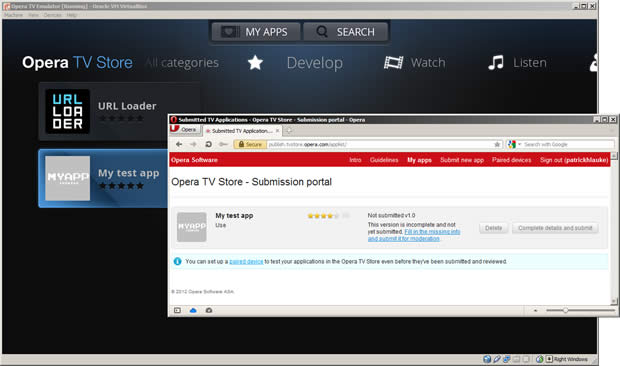The height and width of the screenshot is (366, 620).
Task: Open SEARCH in the TV Store
Action: point(346,32)
